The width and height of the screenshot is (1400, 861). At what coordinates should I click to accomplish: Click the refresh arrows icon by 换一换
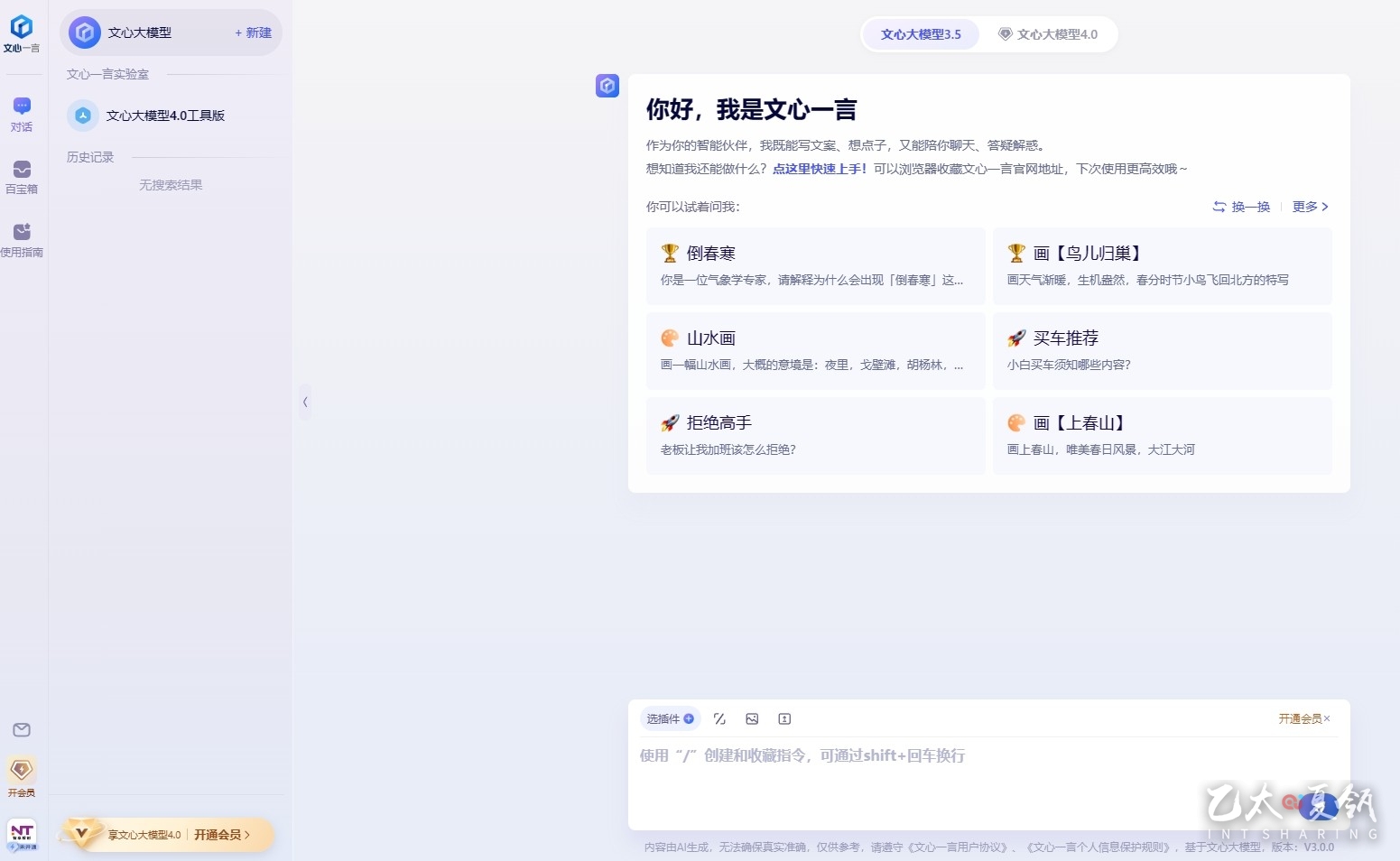[1219, 207]
